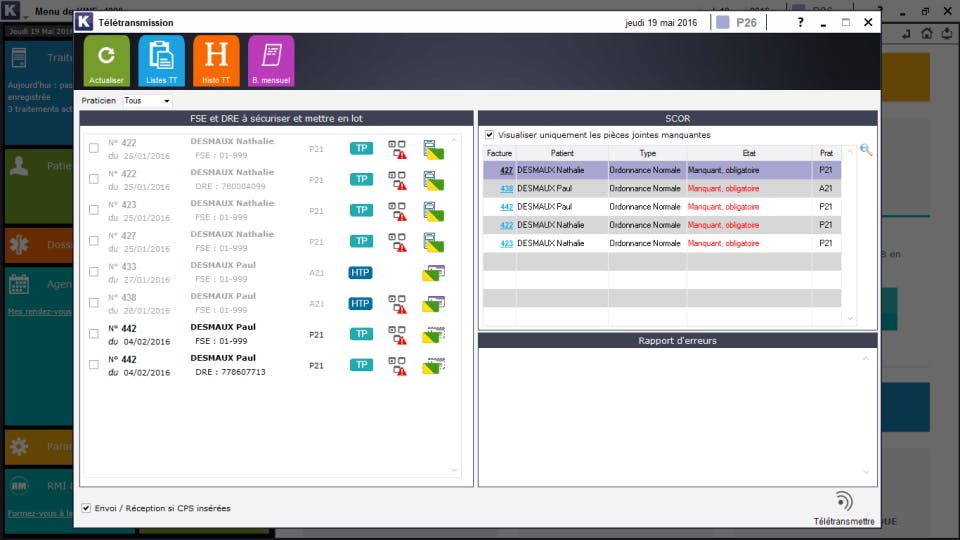This screenshot has width=960, height=540.
Task: Click down arrow of SCOR table scrollbar
Action: [x=850, y=318]
